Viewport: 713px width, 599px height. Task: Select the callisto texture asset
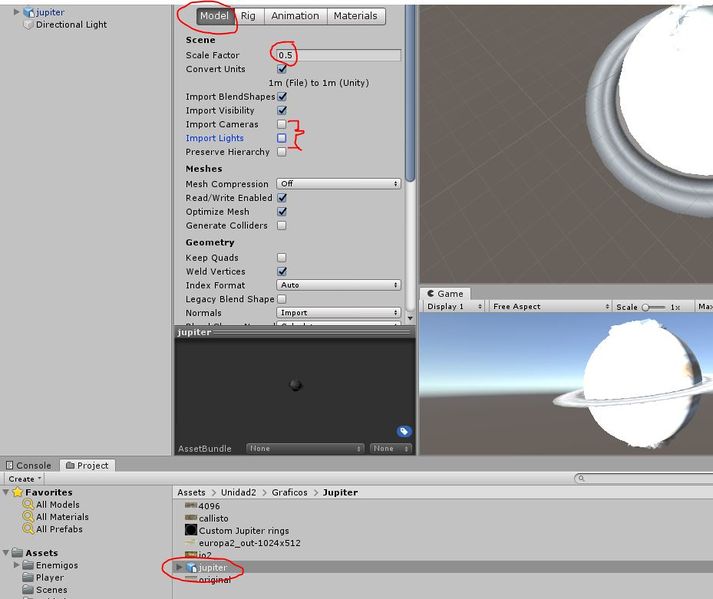(x=207, y=518)
